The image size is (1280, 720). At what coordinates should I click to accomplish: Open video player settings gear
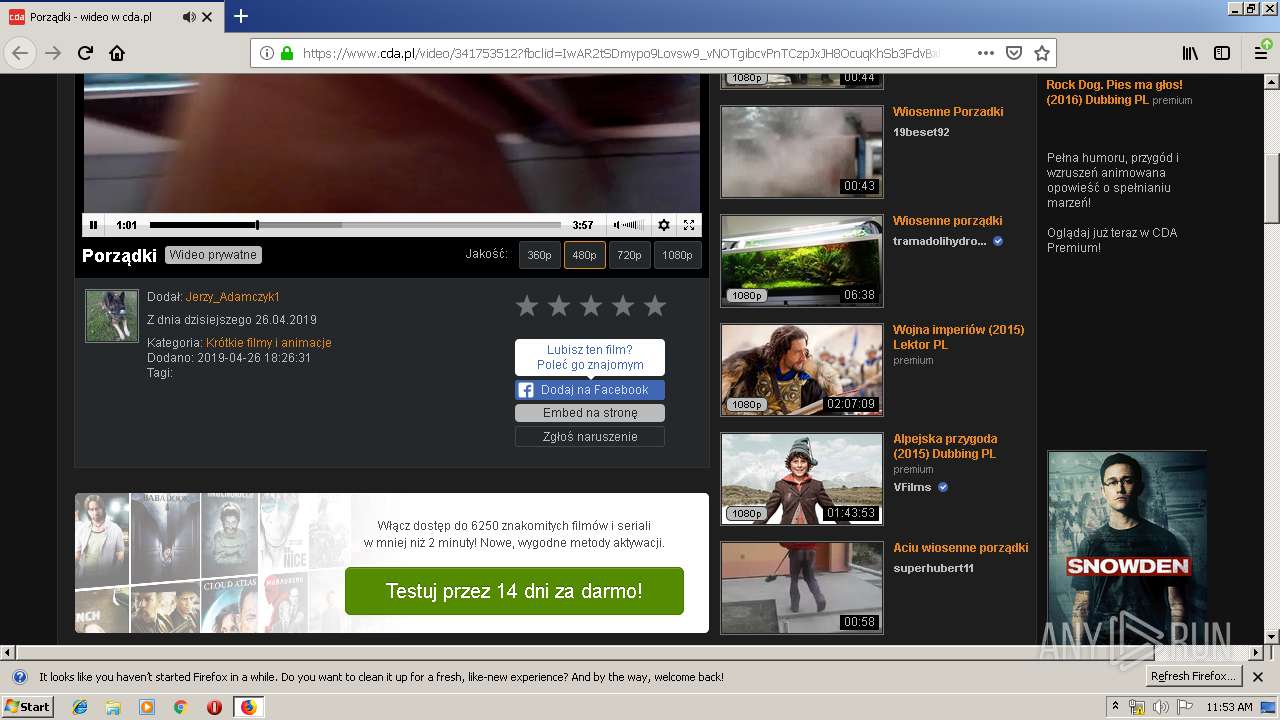(x=664, y=225)
